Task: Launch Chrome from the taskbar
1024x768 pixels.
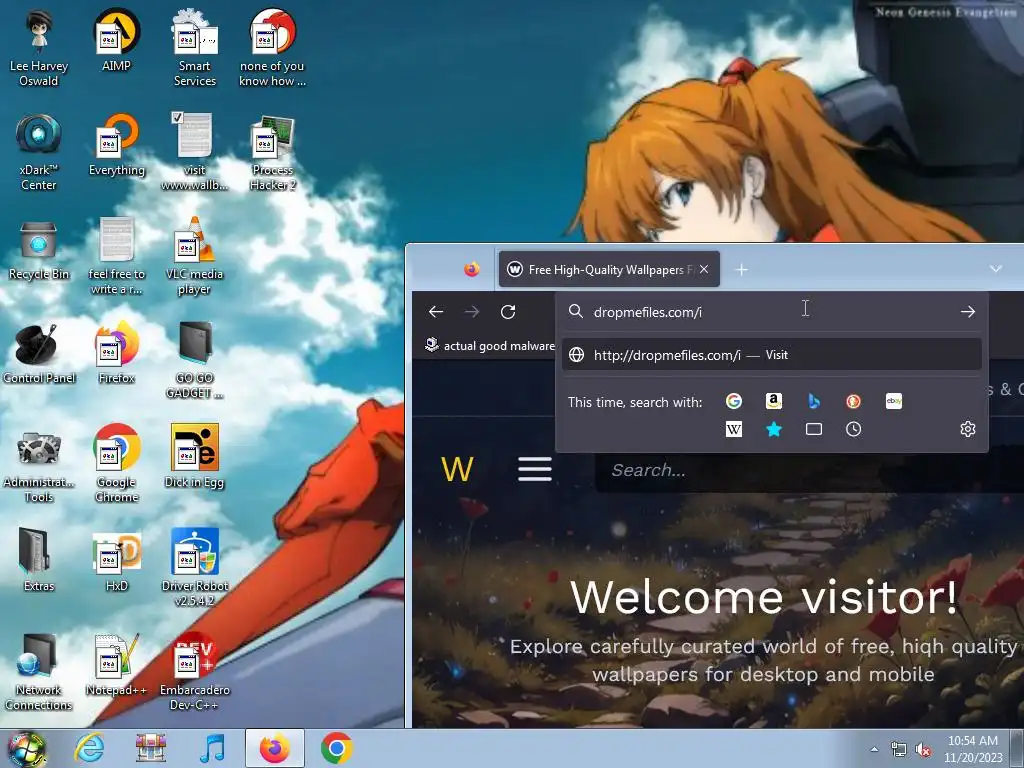Action: (x=336, y=748)
